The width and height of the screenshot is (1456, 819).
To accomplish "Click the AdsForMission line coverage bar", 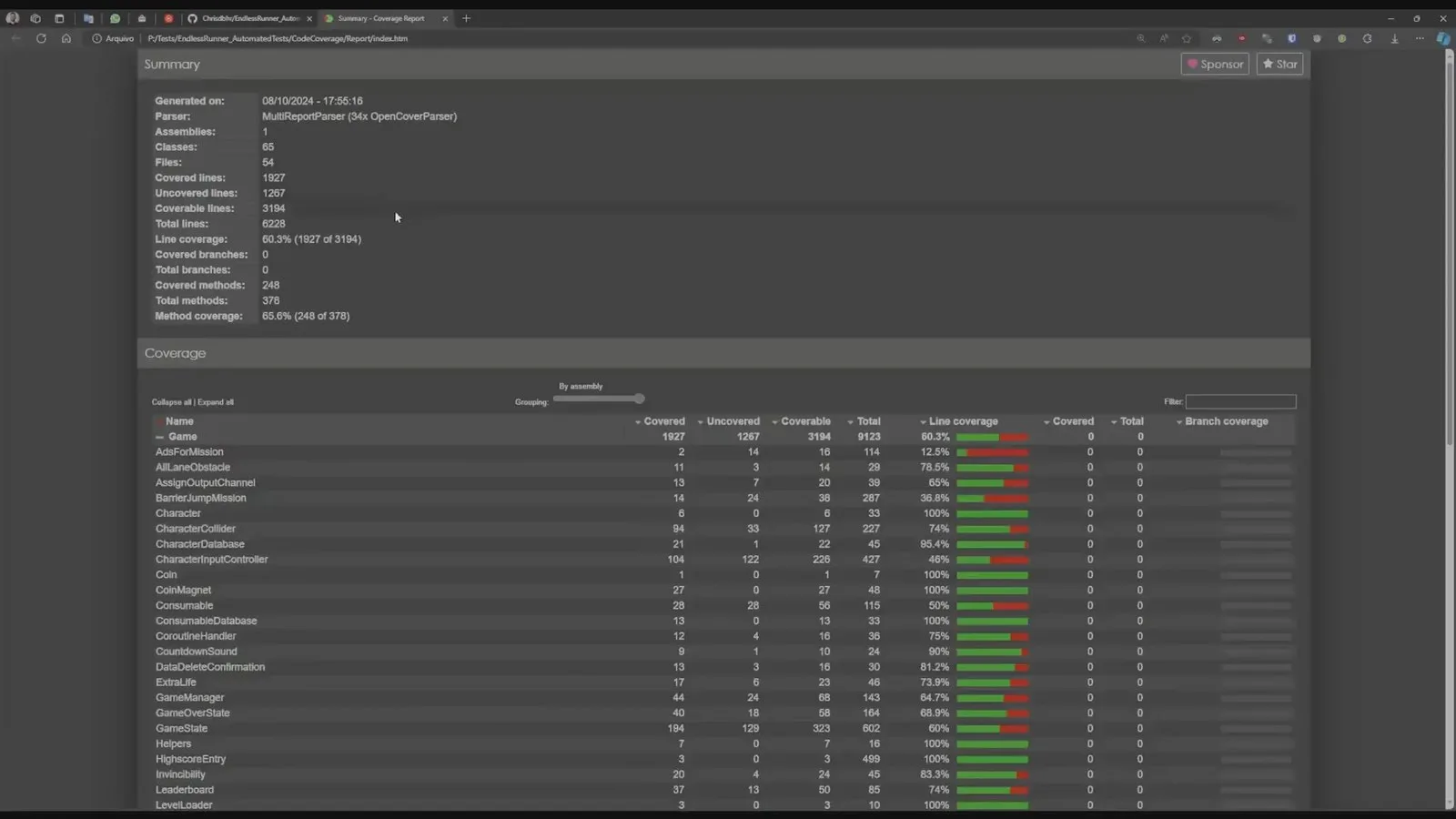I will (x=992, y=452).
